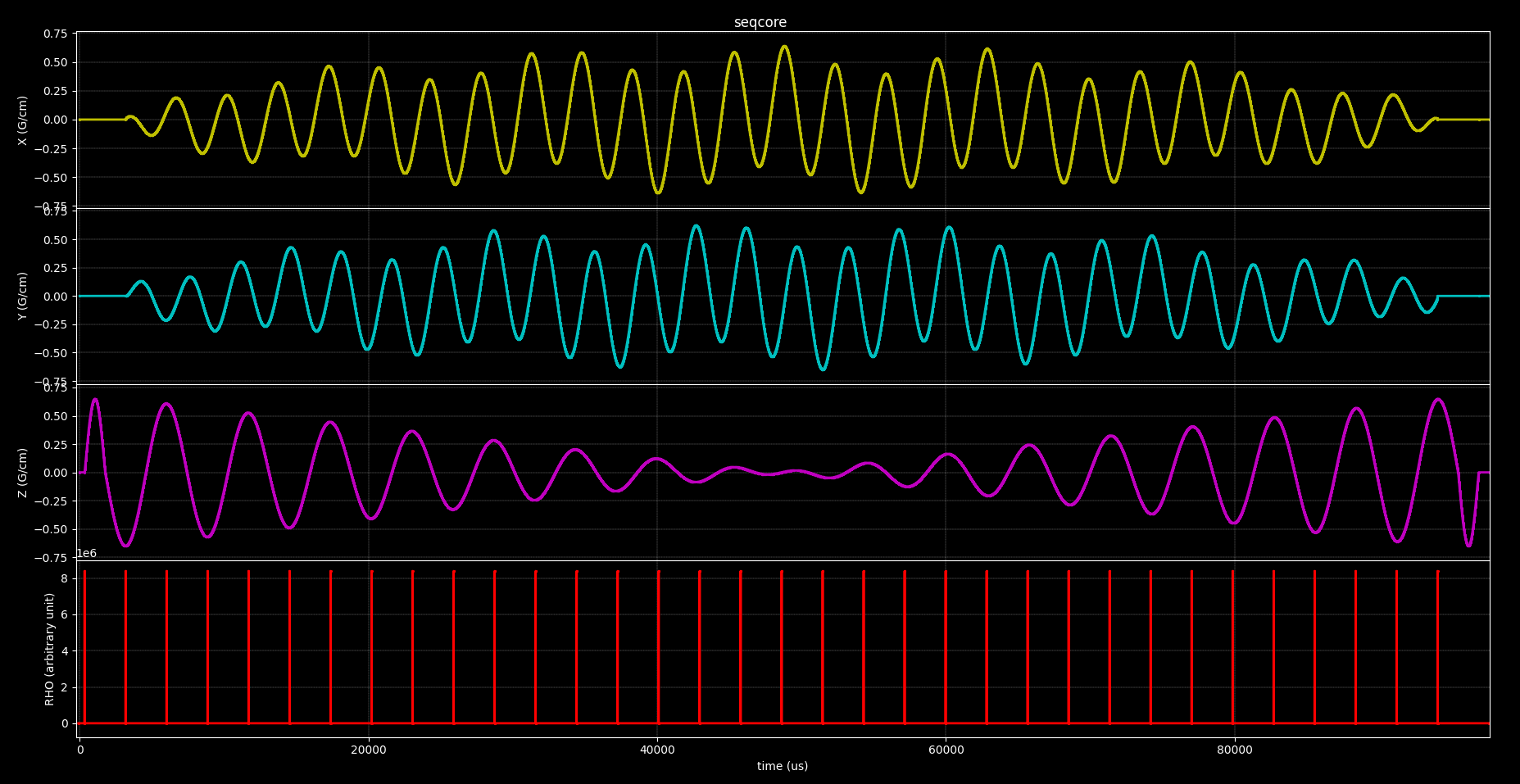Click the first red RHO pulse spike
The image size is (1520, 784).
click(84, 647)
